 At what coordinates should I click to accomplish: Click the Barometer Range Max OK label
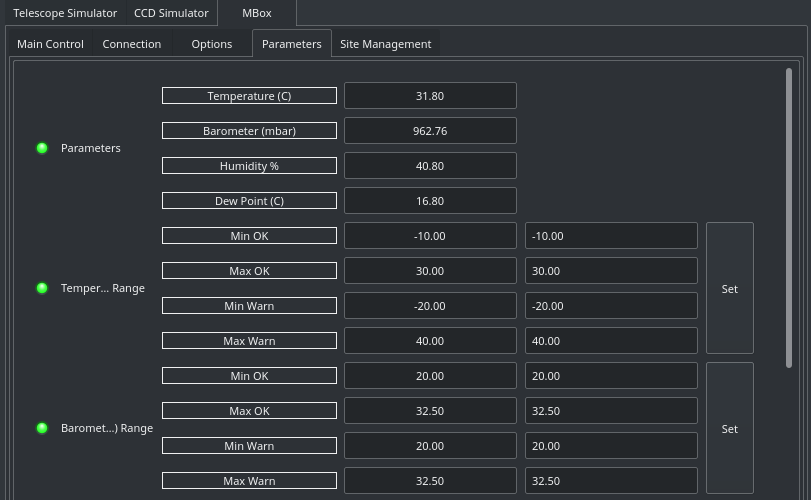tap(249, 411)
